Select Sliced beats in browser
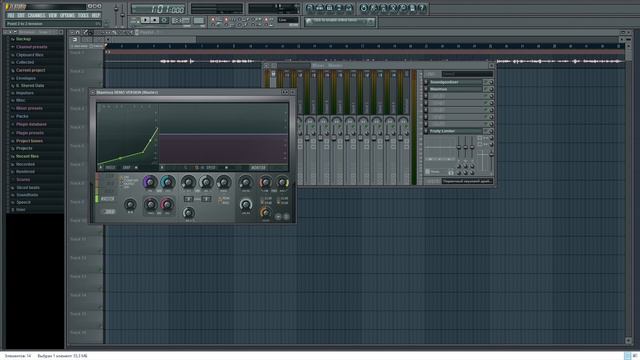 pyautogui.click(x=28, y=188)
